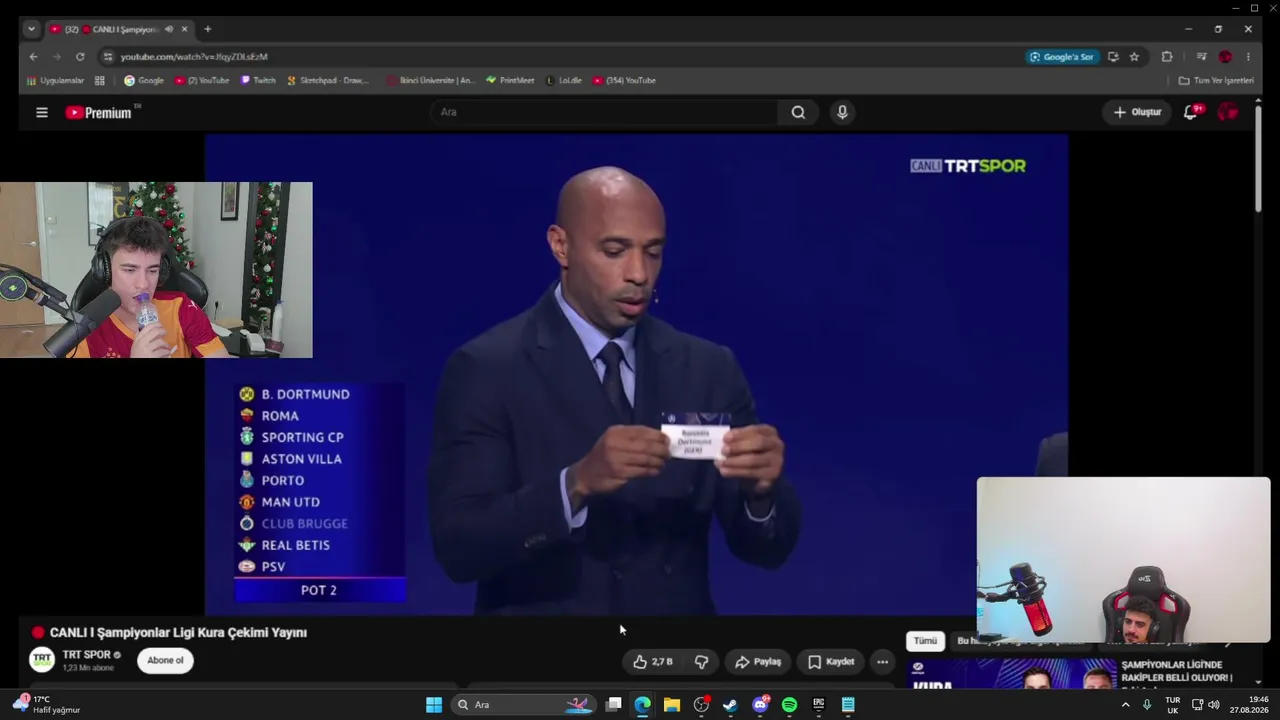Click the Windows taskbar search box
The image size is (1280, 720).
point(523,705)
